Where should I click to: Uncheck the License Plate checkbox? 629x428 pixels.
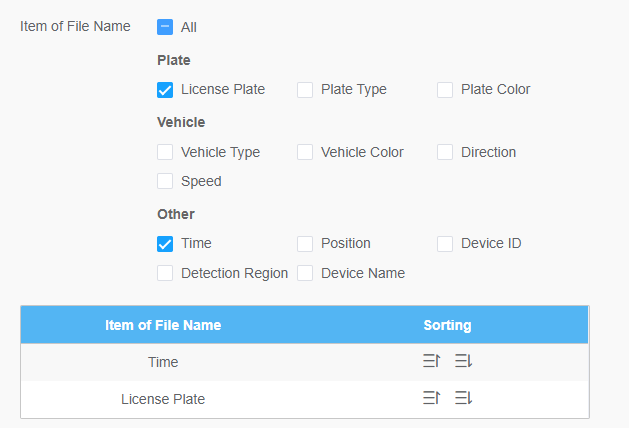165,90
